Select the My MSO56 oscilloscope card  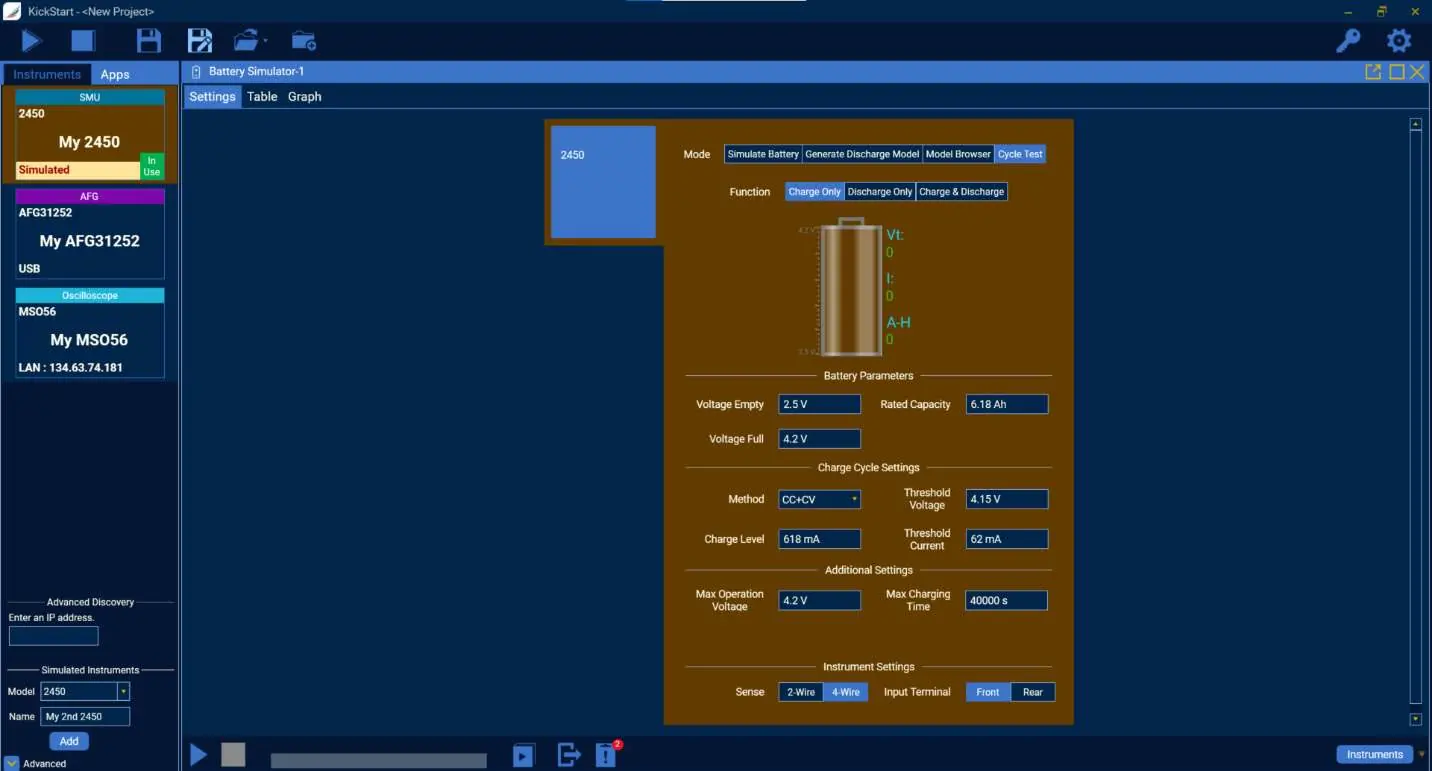coord(90,333)
